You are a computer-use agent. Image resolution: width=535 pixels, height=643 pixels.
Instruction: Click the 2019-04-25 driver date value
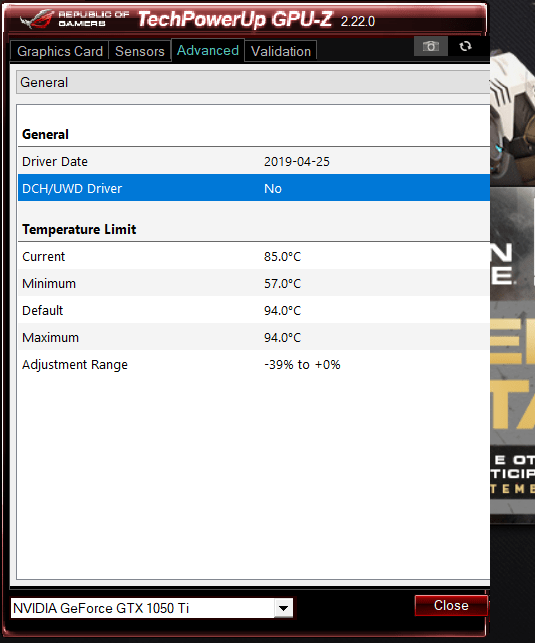297,162
